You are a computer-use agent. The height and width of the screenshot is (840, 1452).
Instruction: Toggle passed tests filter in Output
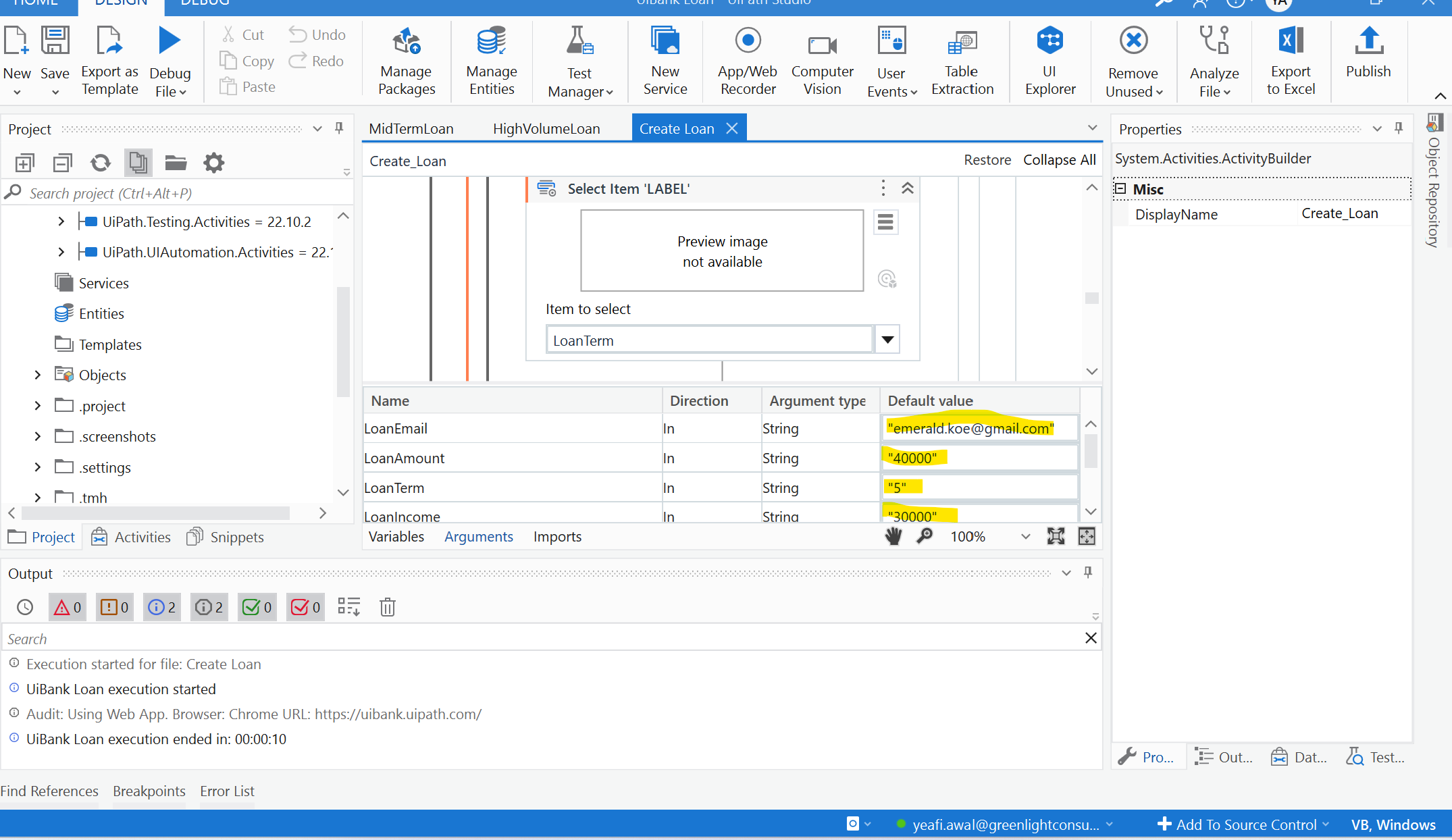click(x=257, y=607)
